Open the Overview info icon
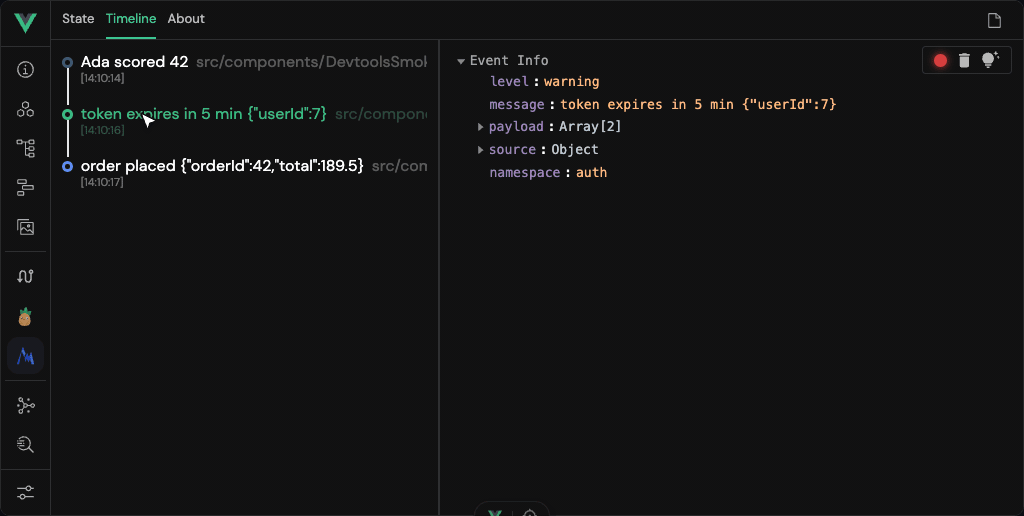Screen dimensions: 1024x516 (x=25, y=70)
